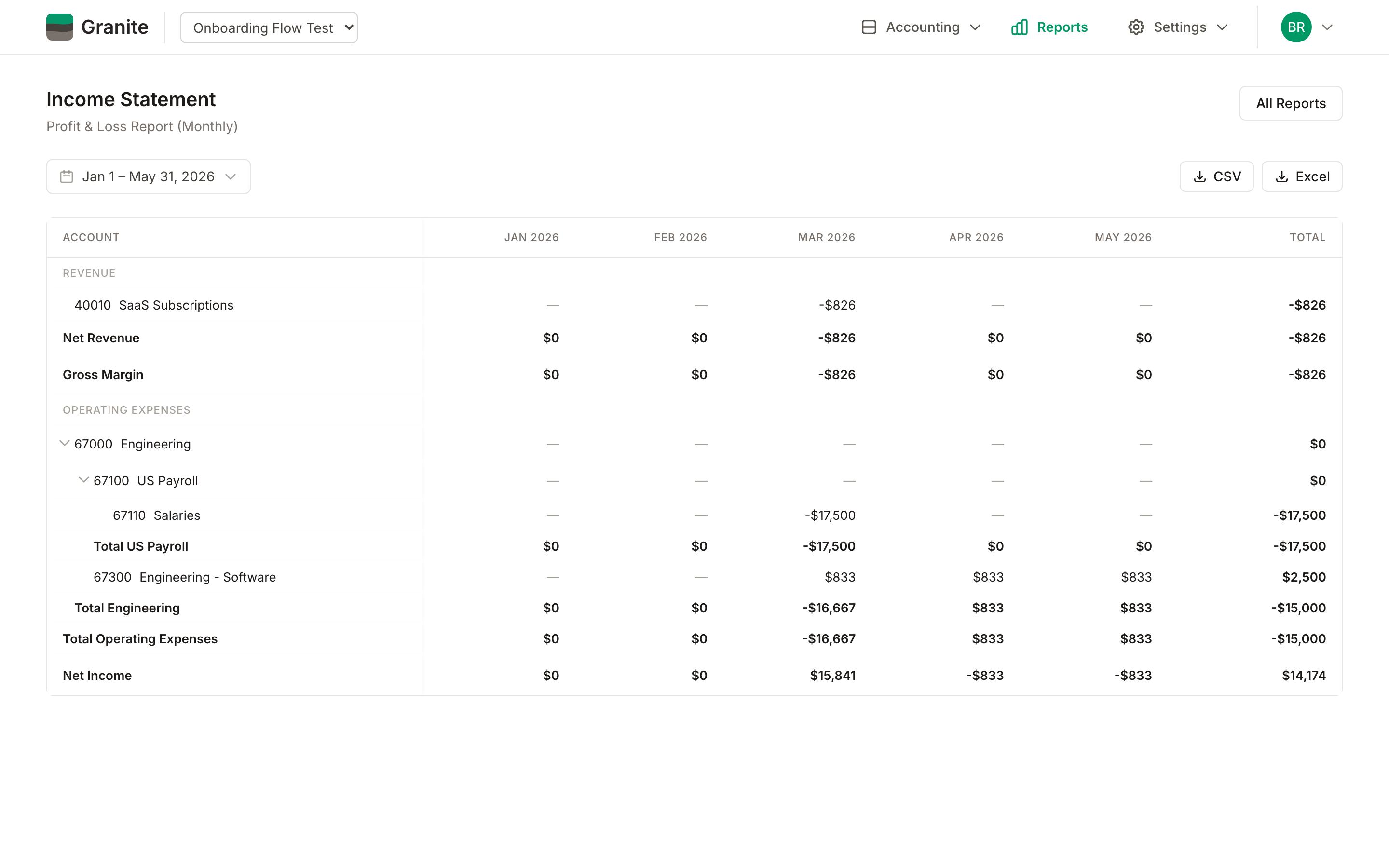Click the REVENUE section label

[89, 273]
